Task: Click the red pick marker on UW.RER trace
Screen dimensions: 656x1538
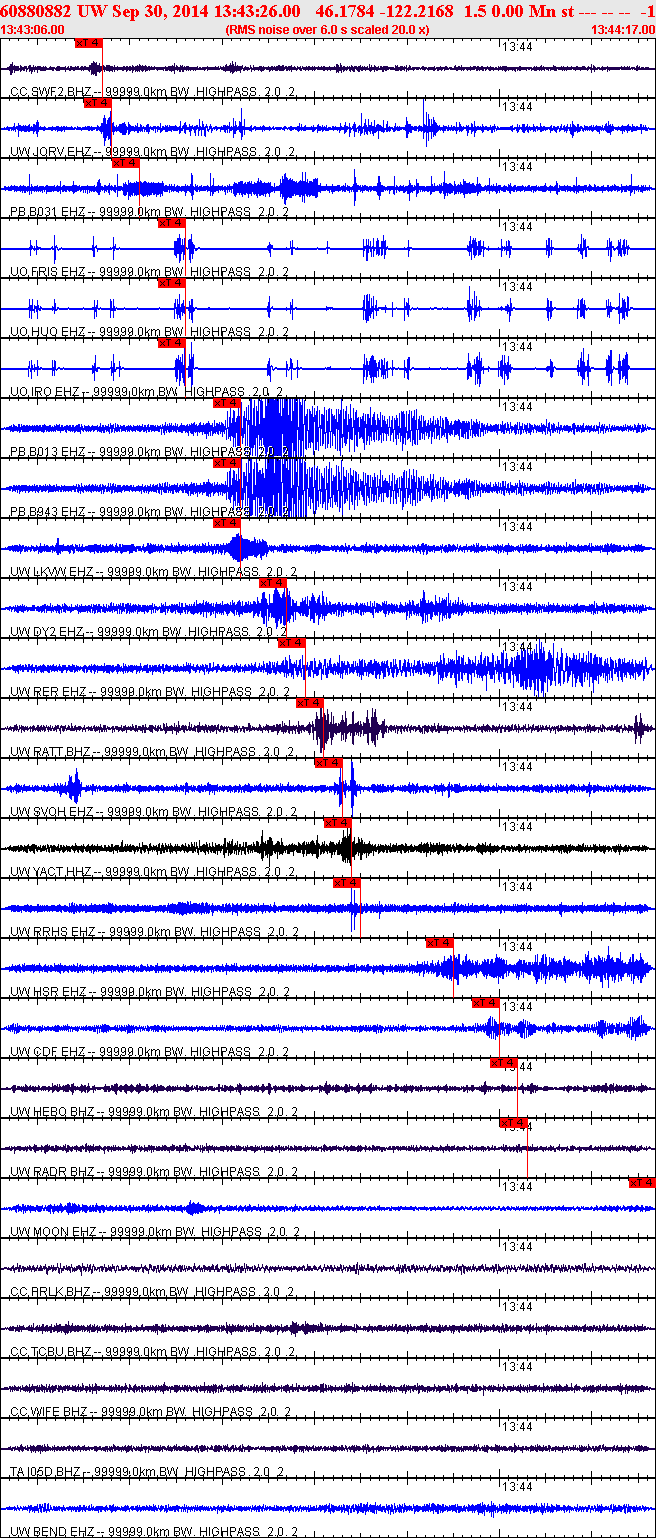Action: click(x=291, y=643)
